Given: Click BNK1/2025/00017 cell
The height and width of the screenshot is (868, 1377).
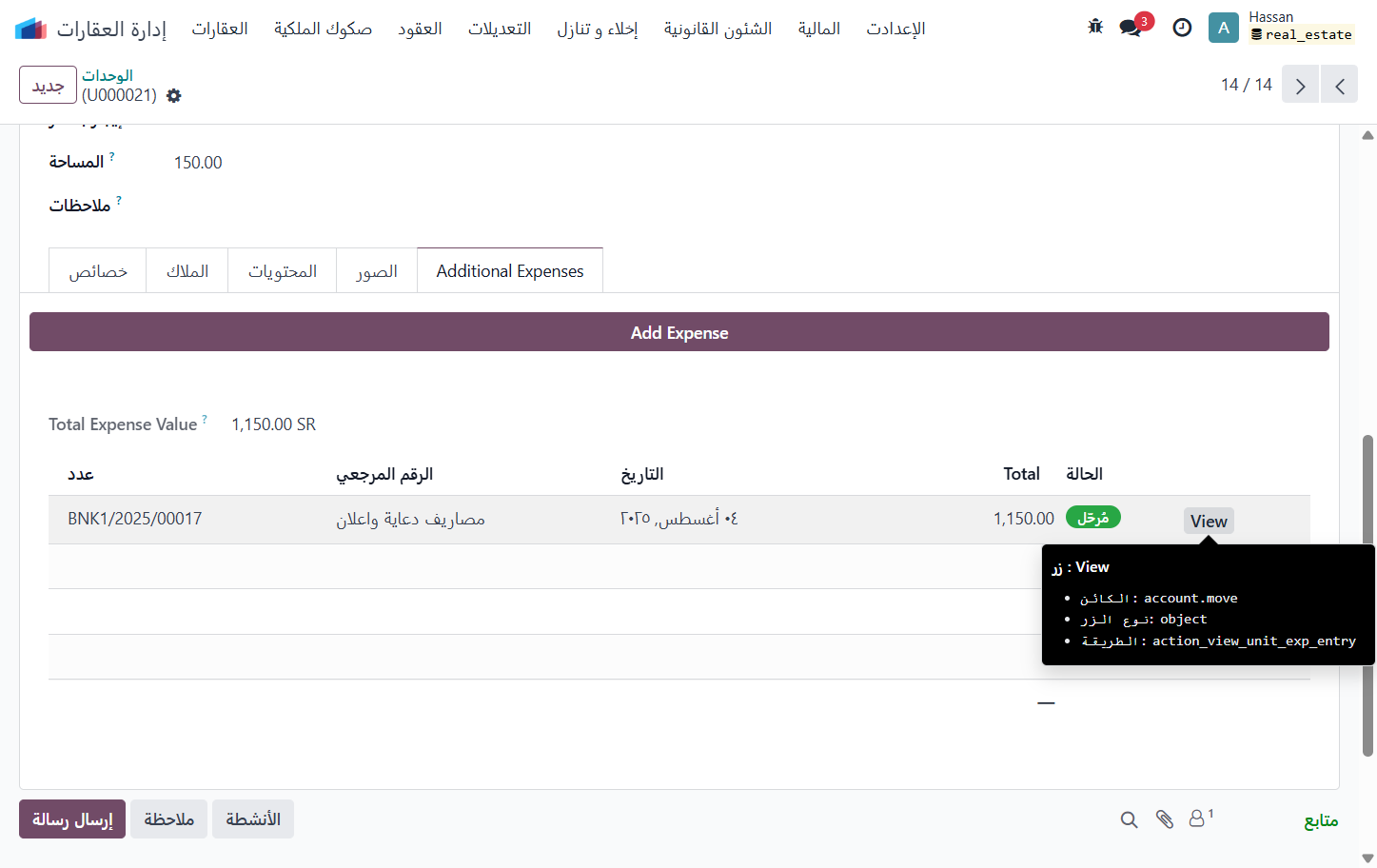Looking at the screenshot, I should (134, 519).
